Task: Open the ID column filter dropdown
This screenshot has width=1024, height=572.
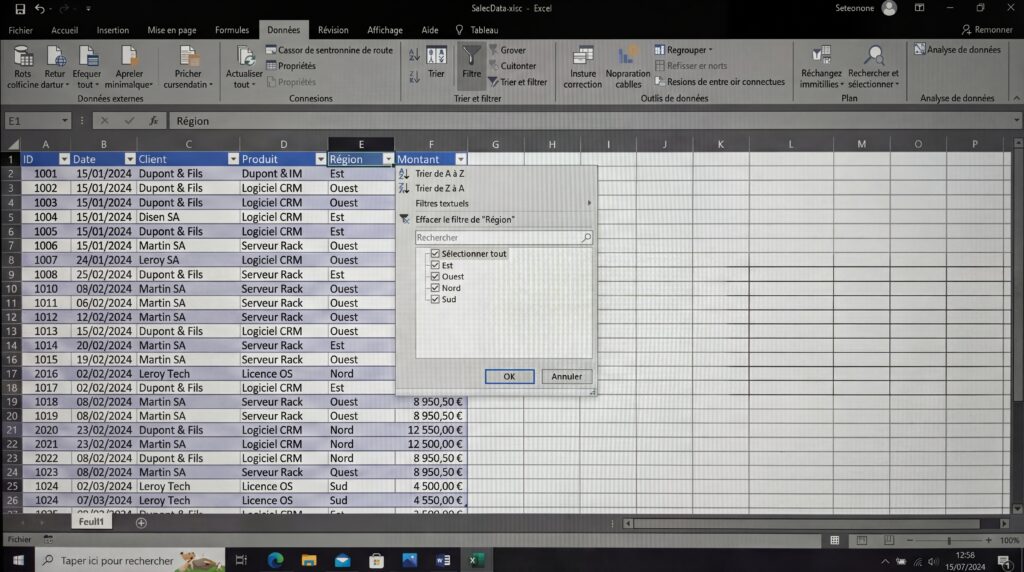Action: [64, 159]
